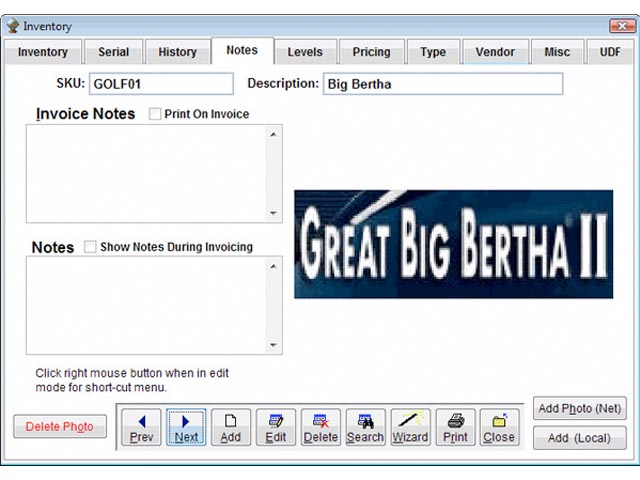The width and height of the screenshot is (640, 480).
Task: Click lower Notes scrollbar down arrow
Action: pos(273,345)
